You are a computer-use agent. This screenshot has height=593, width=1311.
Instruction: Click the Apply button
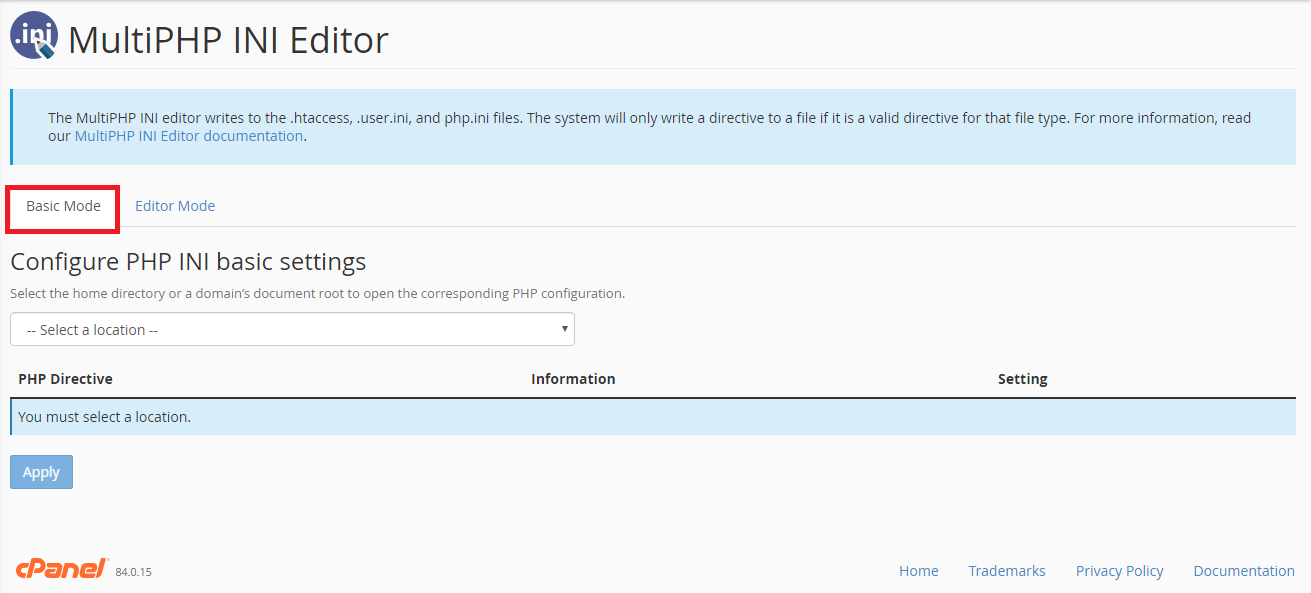(x=41, y=472)
